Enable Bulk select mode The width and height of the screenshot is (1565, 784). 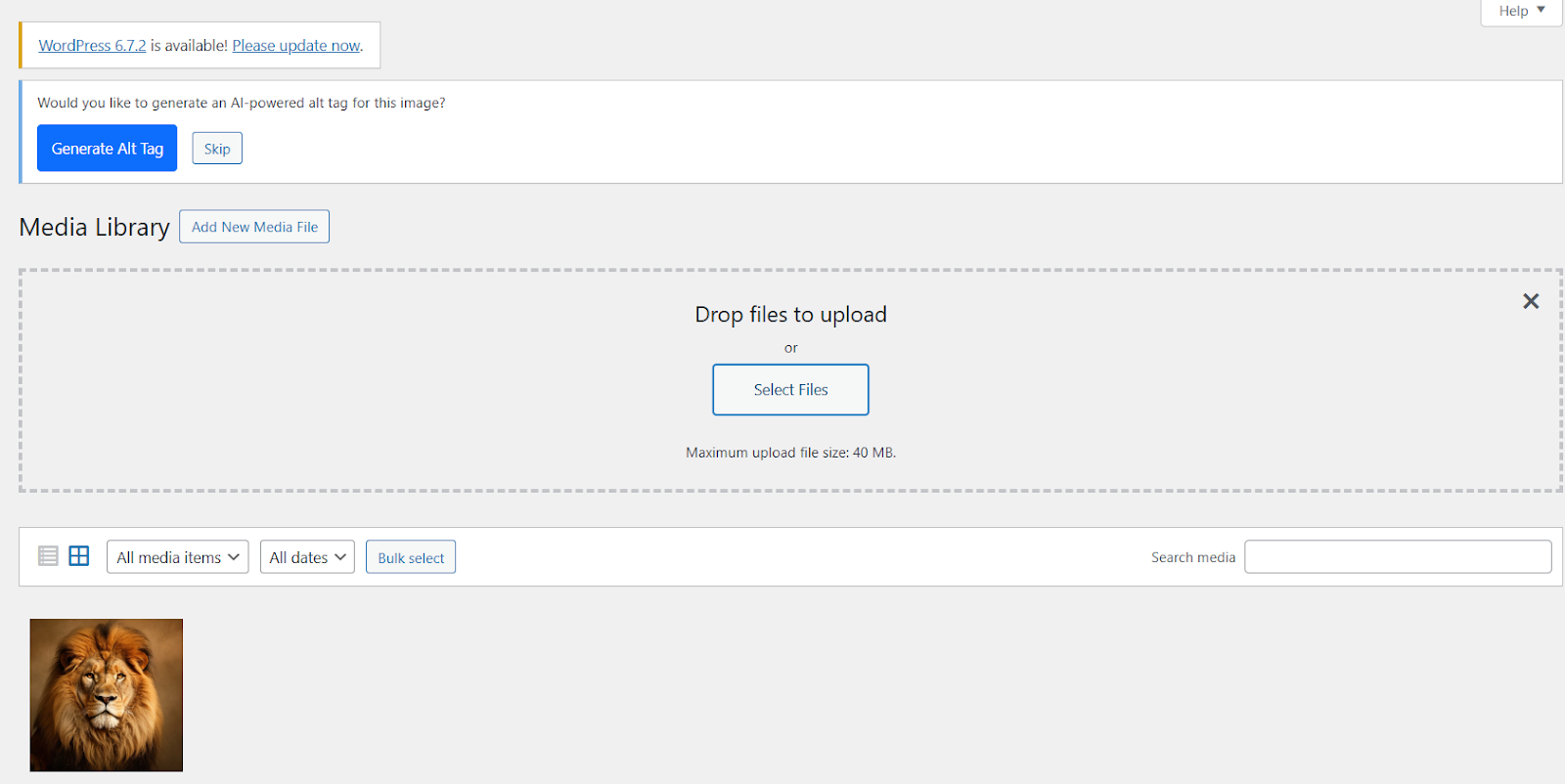(x=411, y=557)
